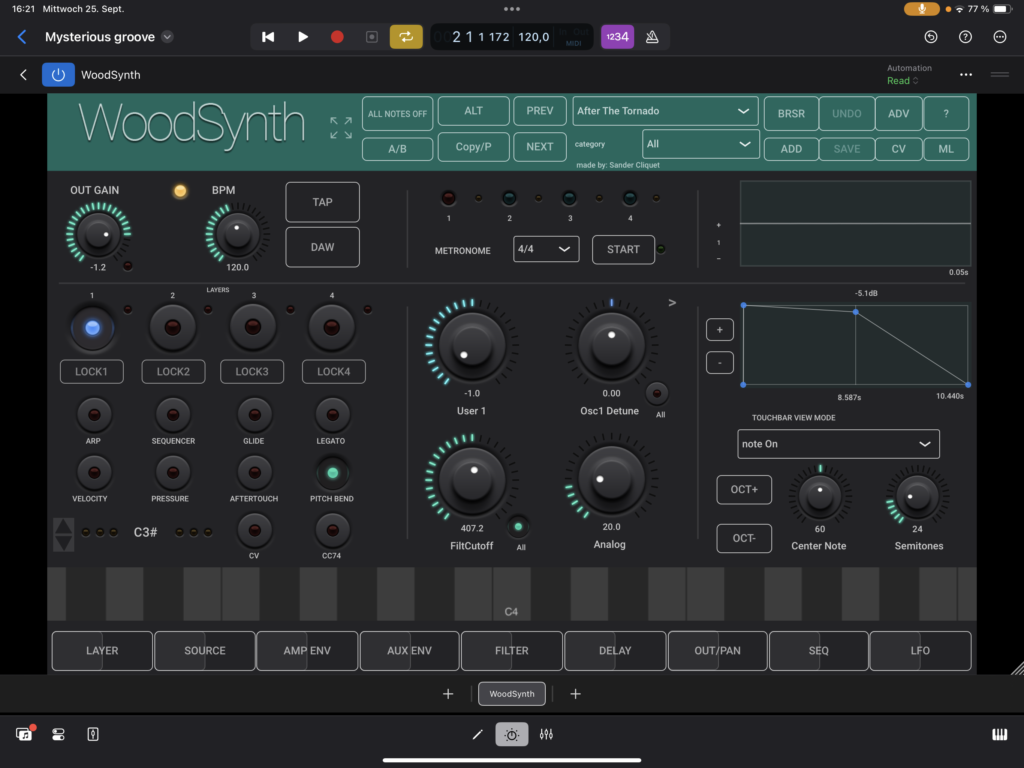Open the plugin header three-dots menu
Viewport: 1024px width, 768px height.
tap(966, 74)
